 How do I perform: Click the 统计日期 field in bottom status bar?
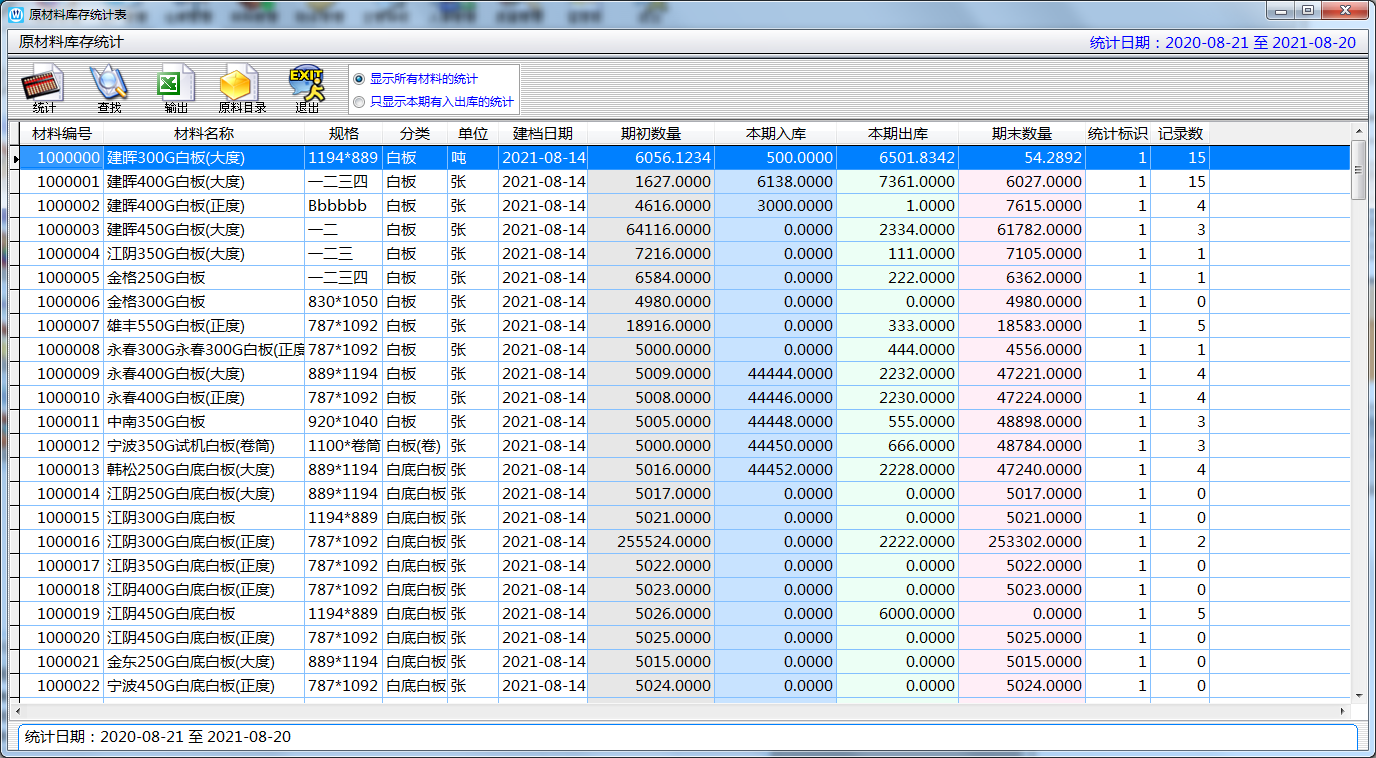[687, 737]
